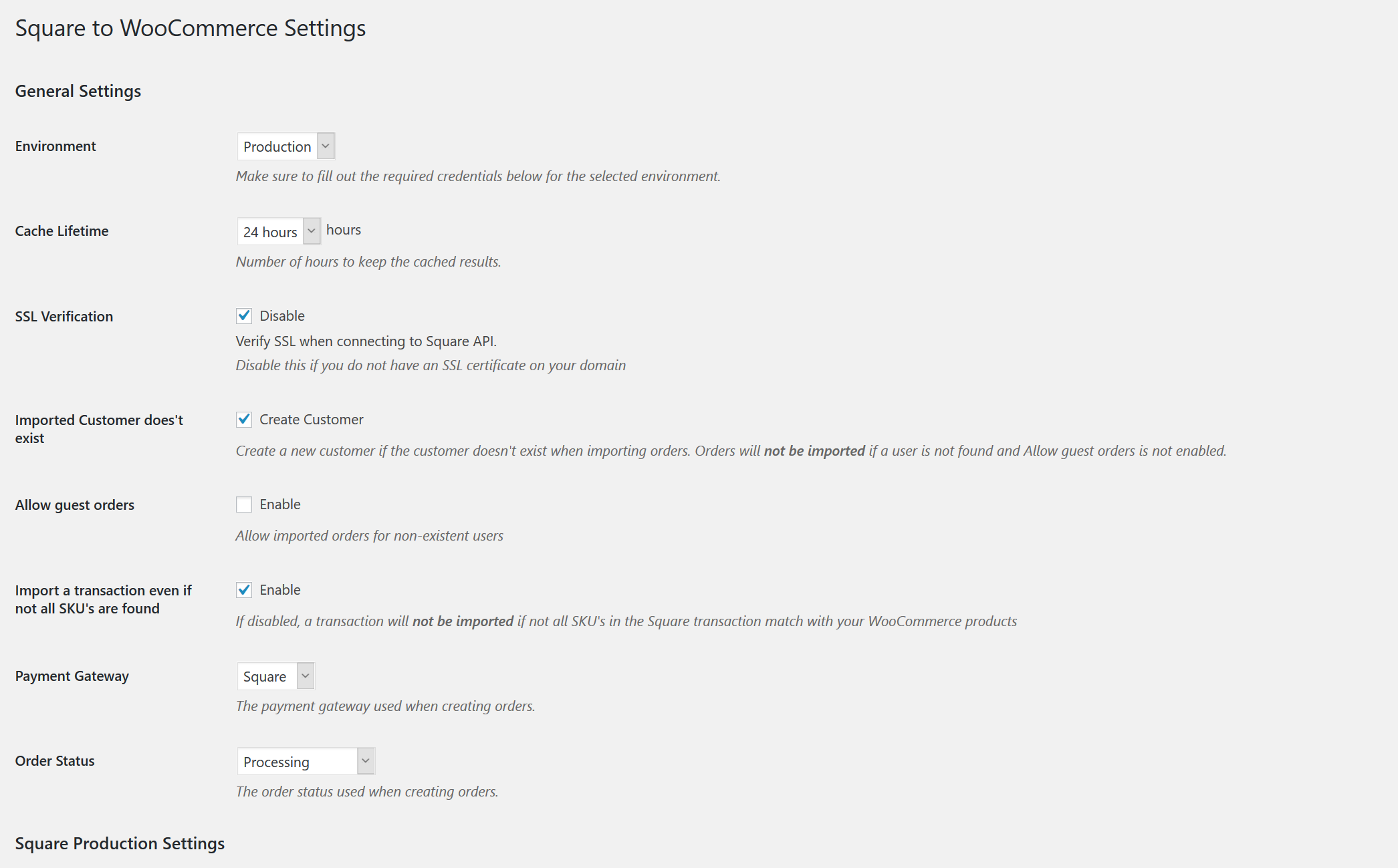Click the Payment Gateway field label
The width and height of the screenshot is (1398, 868).
coord(72,676)
